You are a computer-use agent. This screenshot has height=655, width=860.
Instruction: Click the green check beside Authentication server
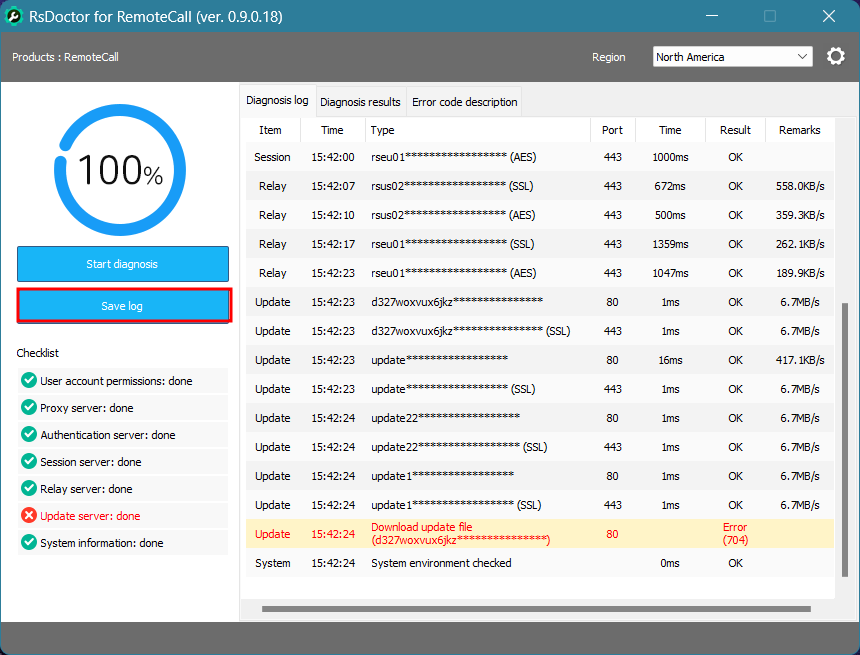(29, 434)
